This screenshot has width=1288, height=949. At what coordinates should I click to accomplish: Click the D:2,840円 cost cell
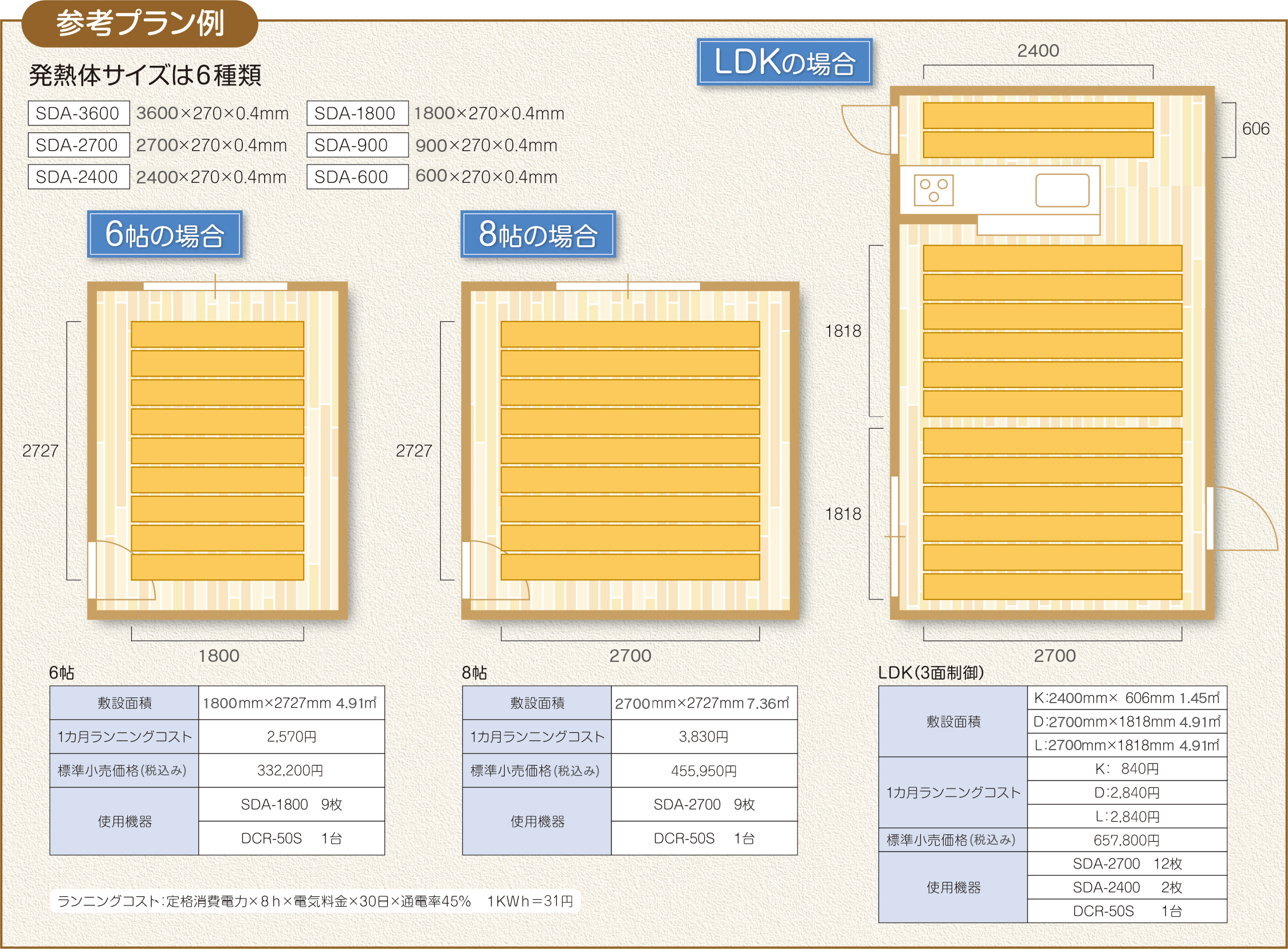(x=1127, y=793)
